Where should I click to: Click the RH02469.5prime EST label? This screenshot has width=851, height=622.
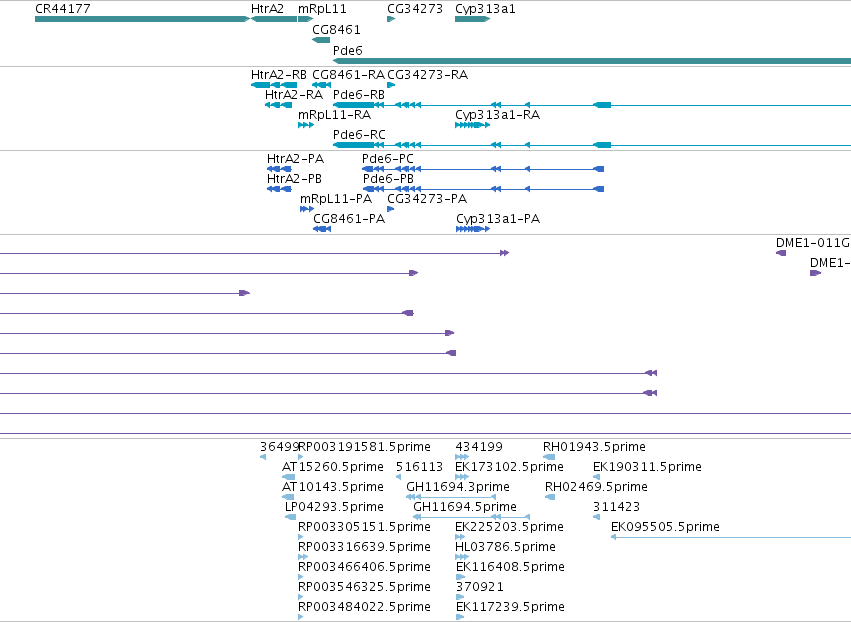coord(596,487)
